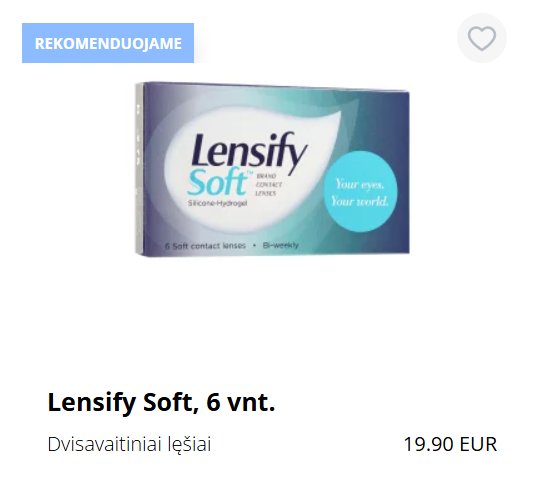Click the word lęšiai in the subtitle
Viewport: 546px width, 488px height.
pos(189,445)
